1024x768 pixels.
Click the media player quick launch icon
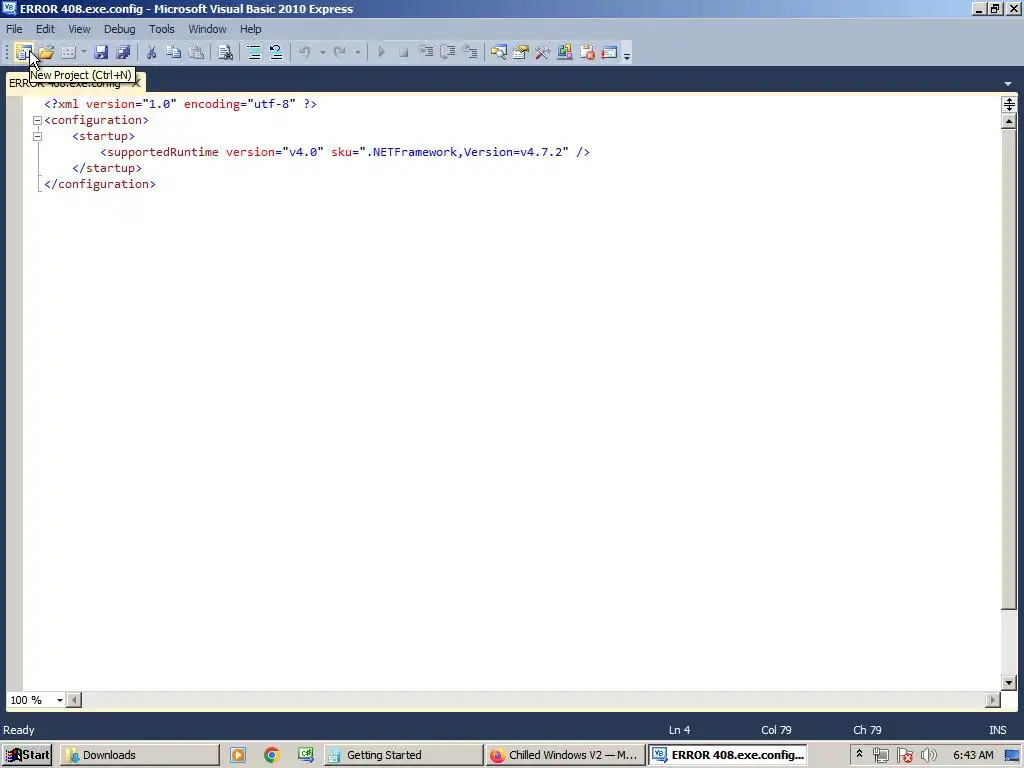pos(238,755)
